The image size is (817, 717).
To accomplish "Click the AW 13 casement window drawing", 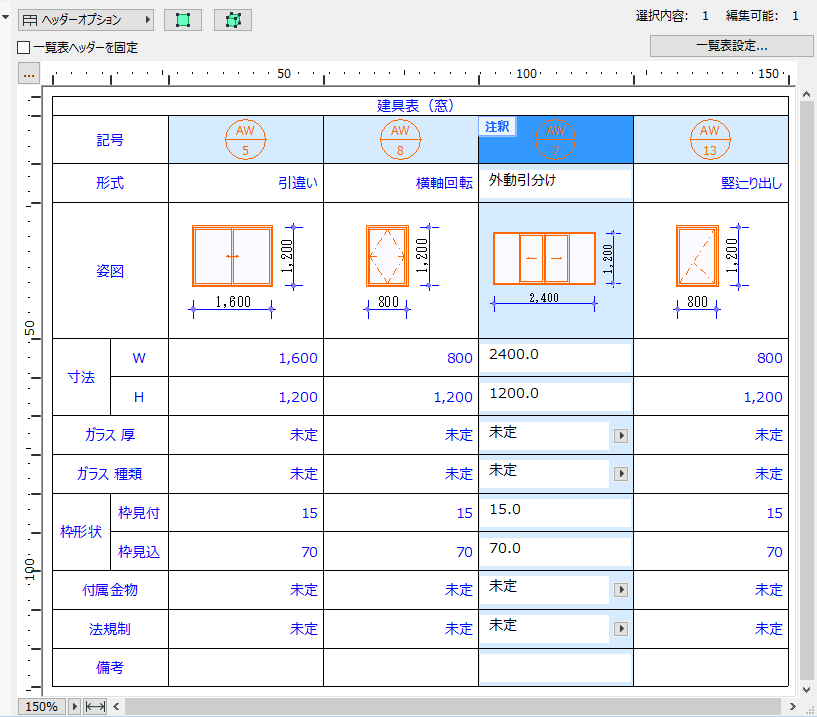I will (x=697, y=256).
